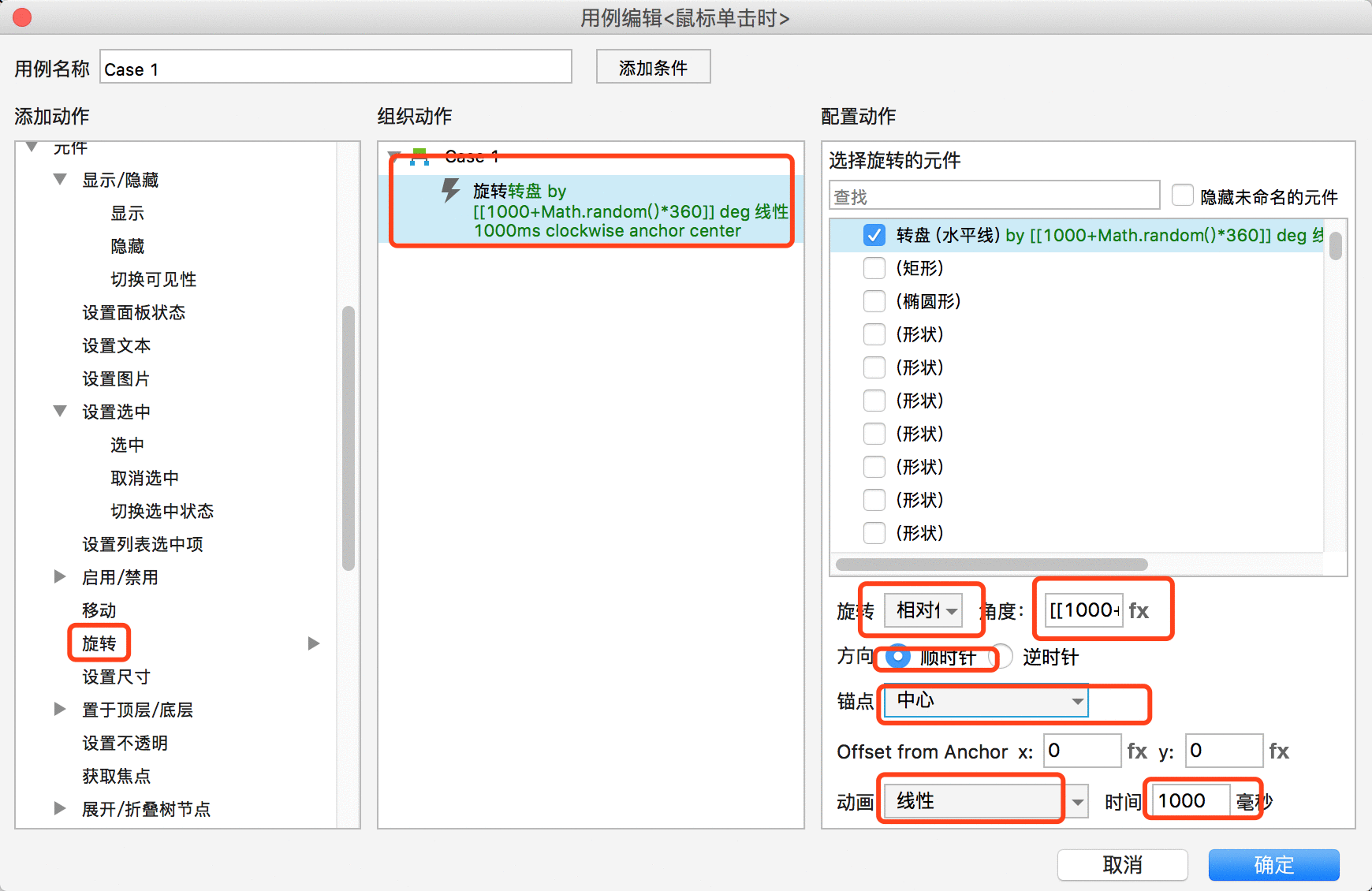Viewport: 1372px width, 891px height.
Task: Click the vertical scrollbar of element list
Action: (1335, 245)
